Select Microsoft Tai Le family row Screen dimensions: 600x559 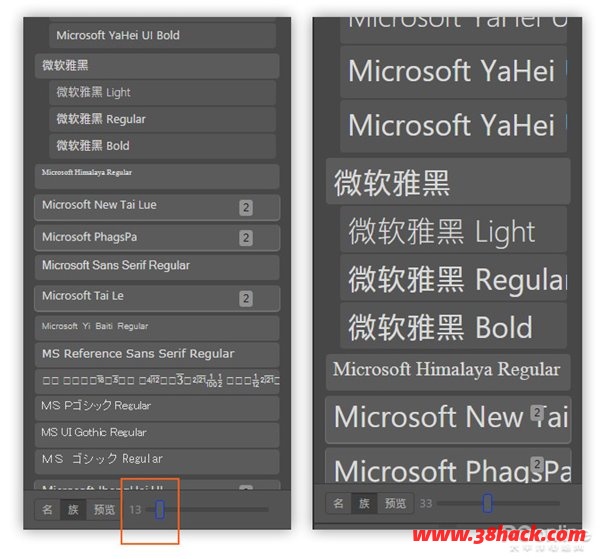(x=157, y=298)
